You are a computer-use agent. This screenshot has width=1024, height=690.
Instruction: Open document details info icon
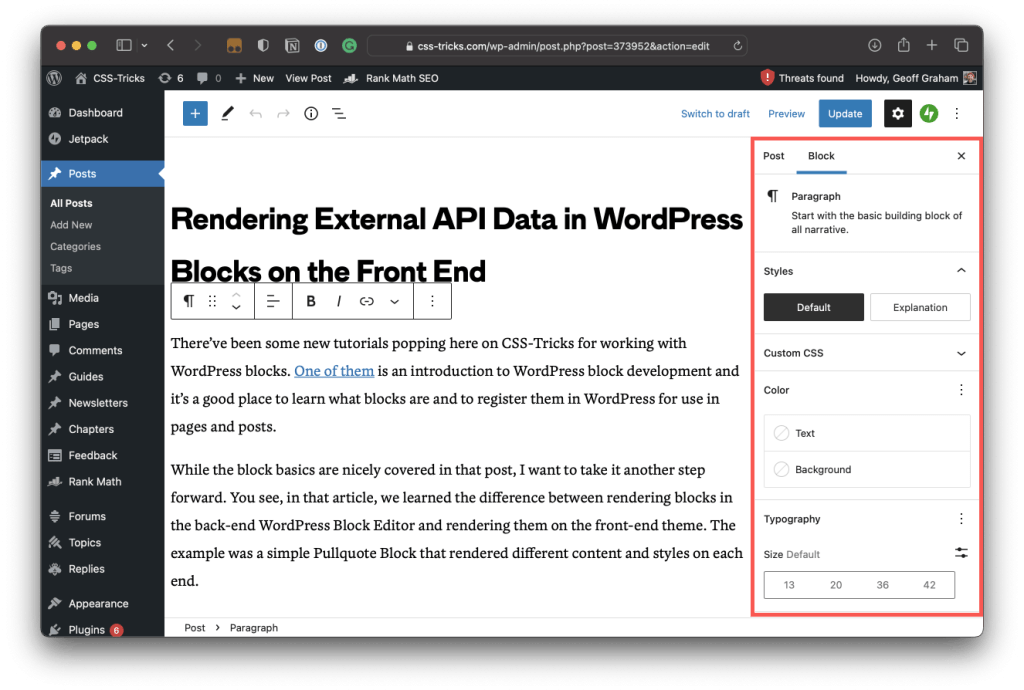coord(311,114)
